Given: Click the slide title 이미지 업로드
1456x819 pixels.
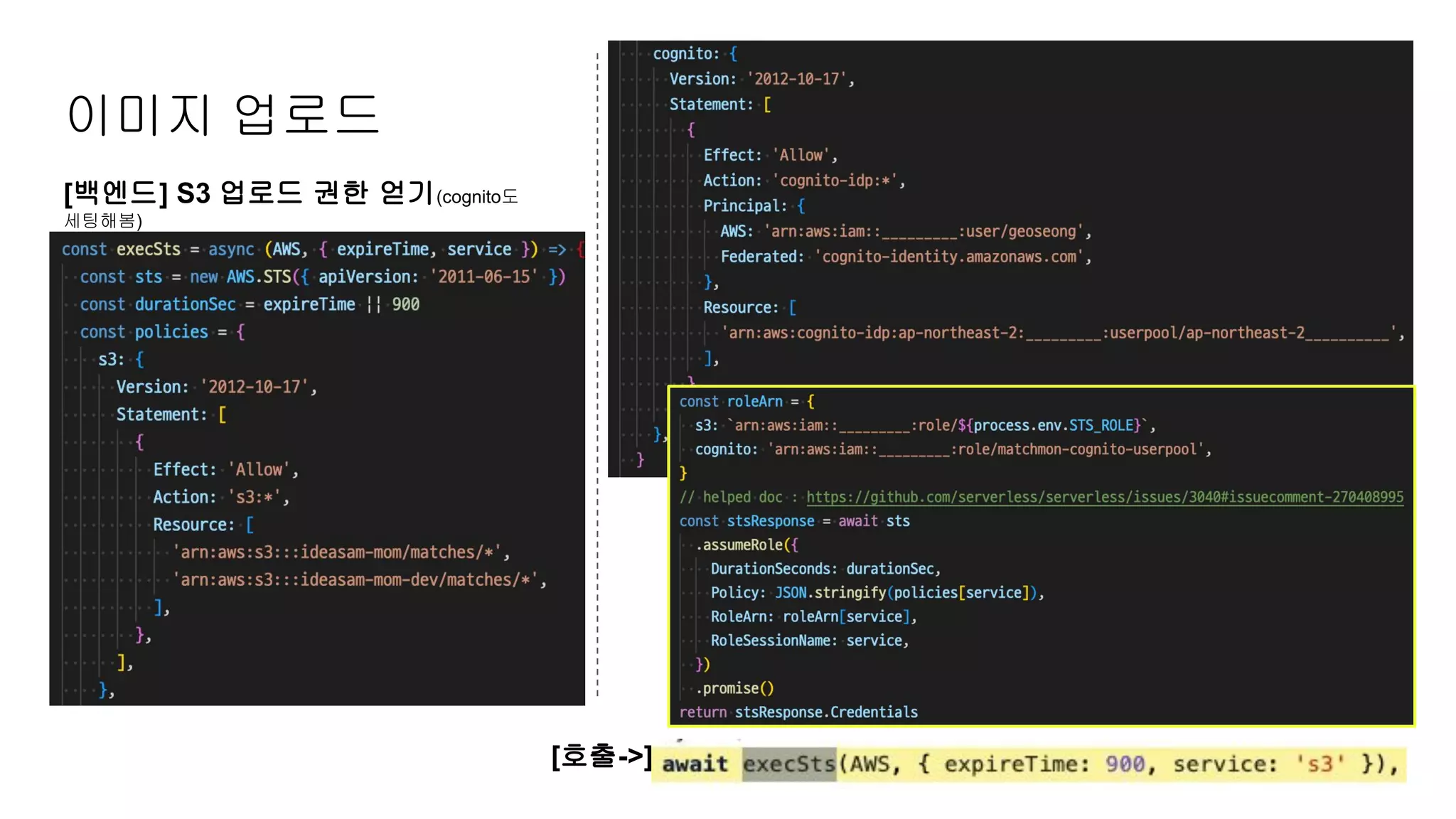Looking at the screenshot, I should pos(223,114).
